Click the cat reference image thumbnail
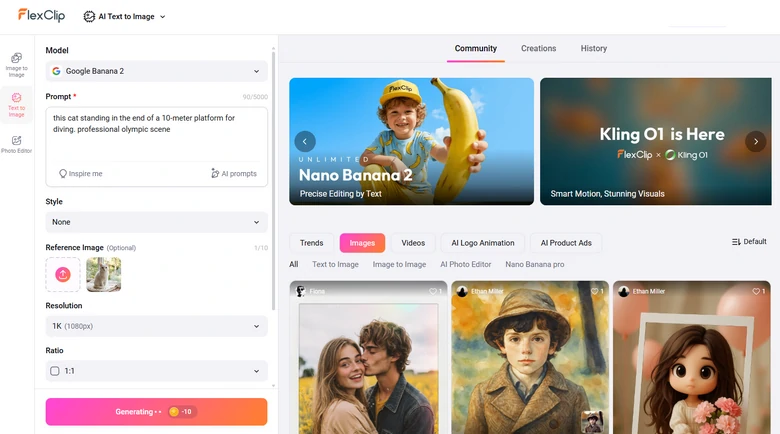780x434 pixels. (104, 274)
